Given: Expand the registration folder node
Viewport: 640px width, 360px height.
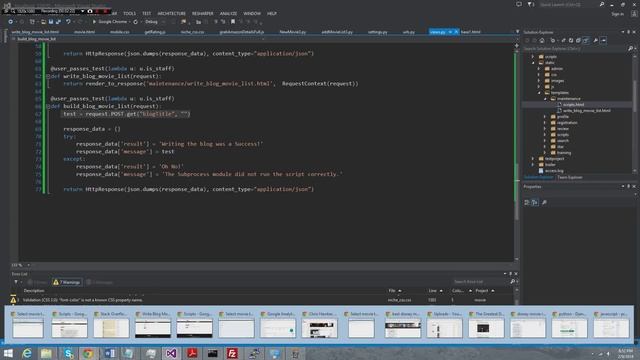Looking at the screenshot, I should click(x=545, y=123).
